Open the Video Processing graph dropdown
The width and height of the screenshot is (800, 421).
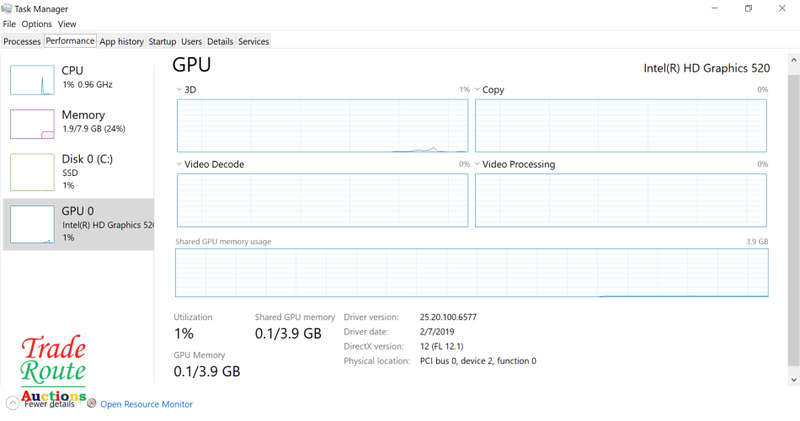click(x=477, y=164)
